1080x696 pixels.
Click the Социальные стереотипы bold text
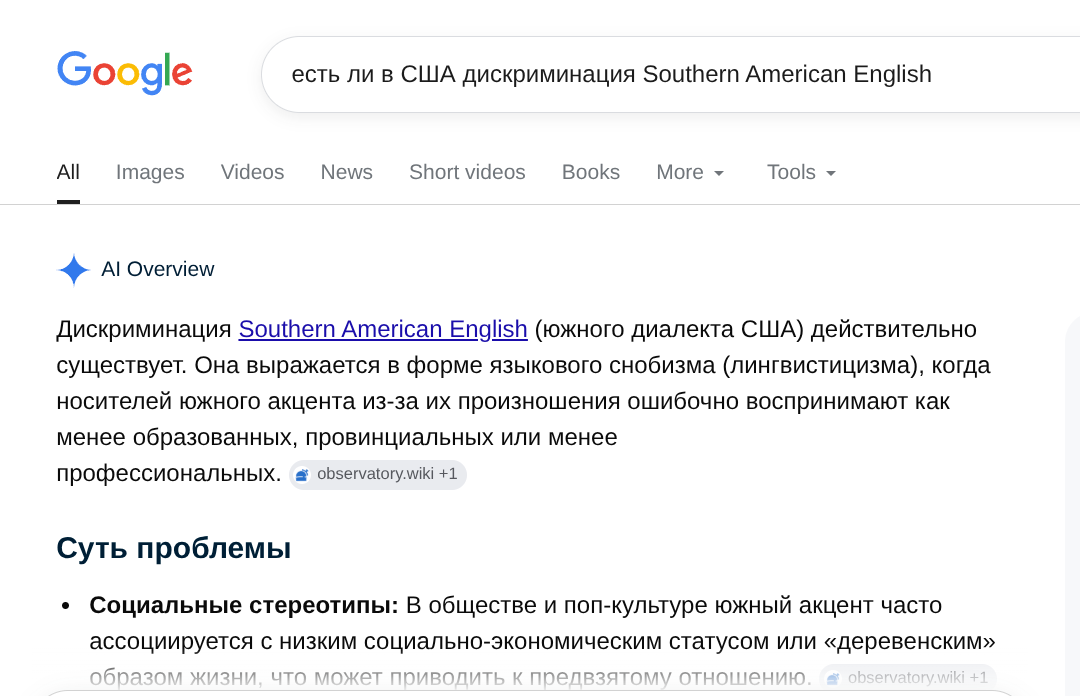pos(244,605)
